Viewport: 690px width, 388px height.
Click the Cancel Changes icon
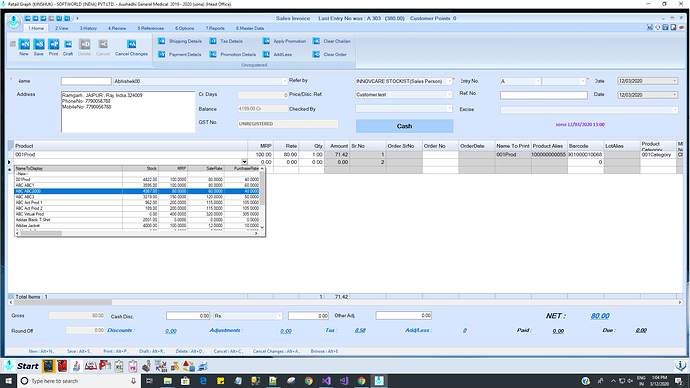point(131,44)
